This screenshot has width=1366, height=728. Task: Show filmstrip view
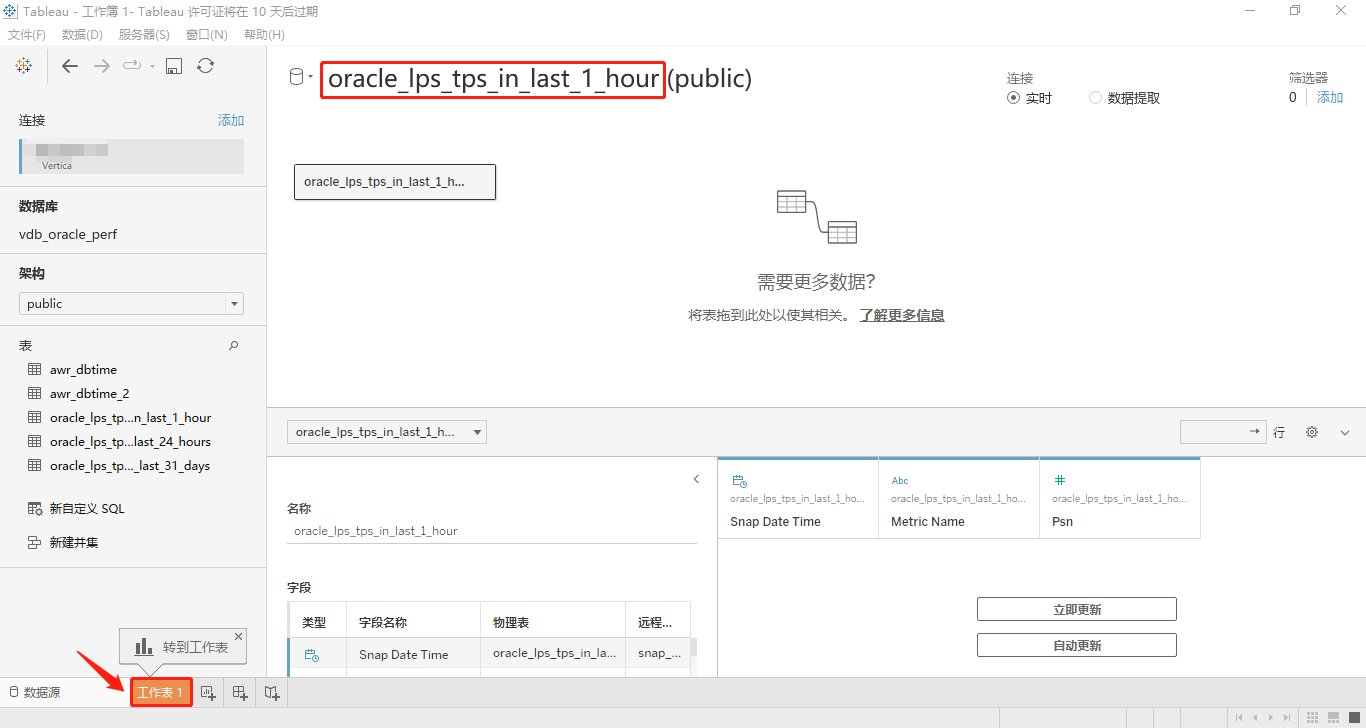(x=1333, y=717)
